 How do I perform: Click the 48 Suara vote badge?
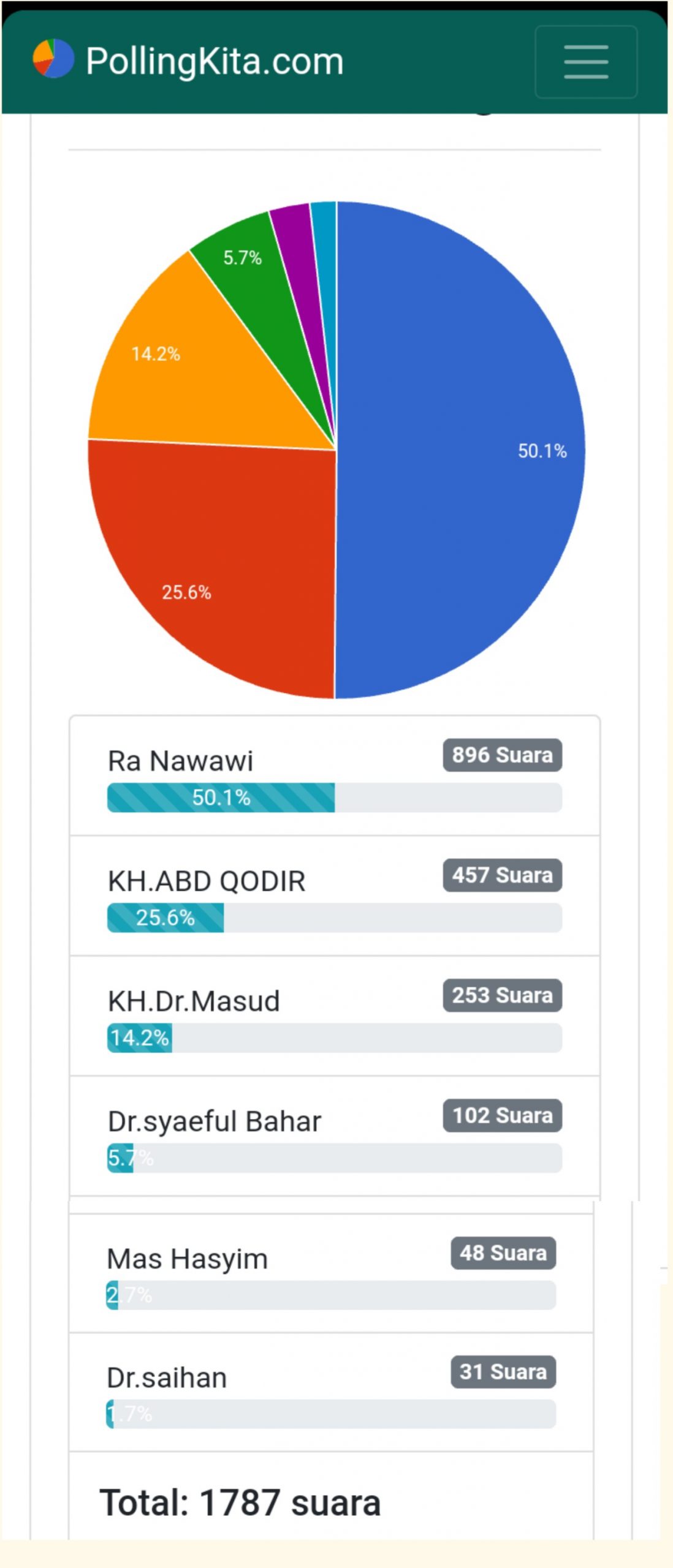tap(503, 1253)
